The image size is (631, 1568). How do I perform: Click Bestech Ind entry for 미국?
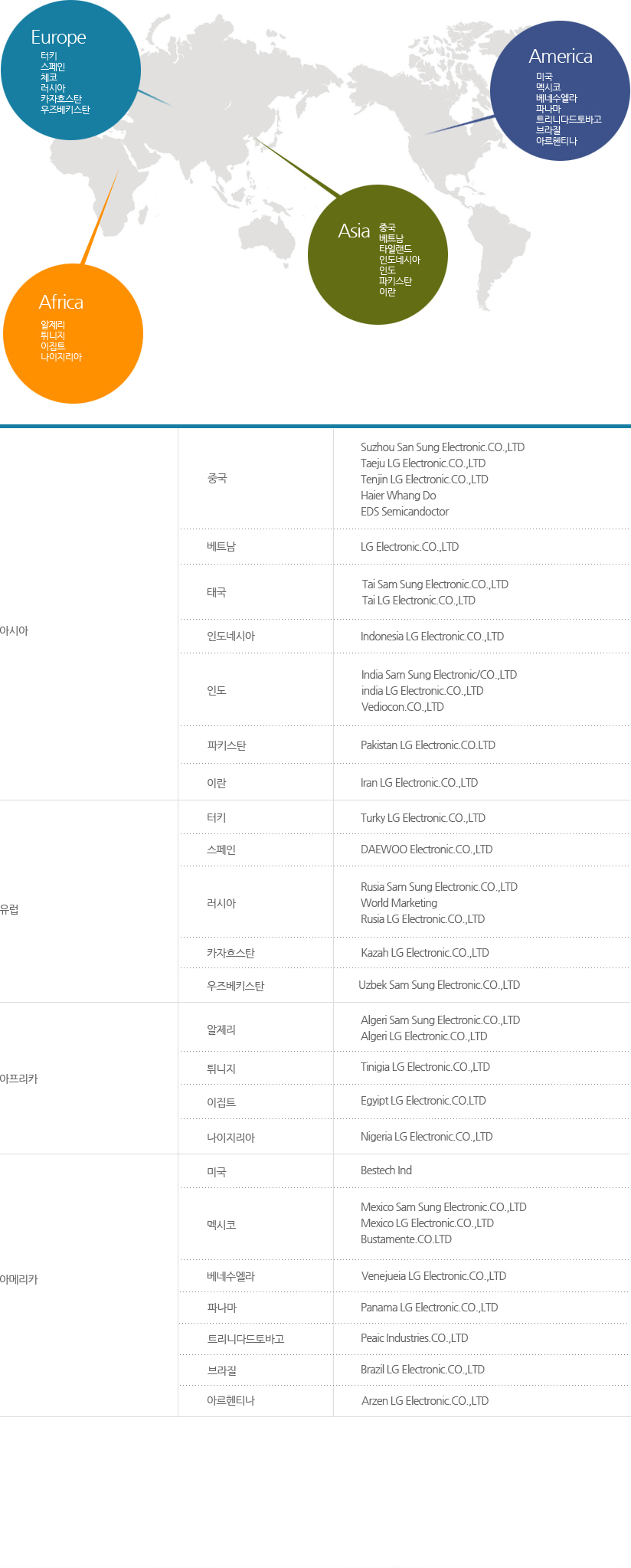tap(386, 1170)
